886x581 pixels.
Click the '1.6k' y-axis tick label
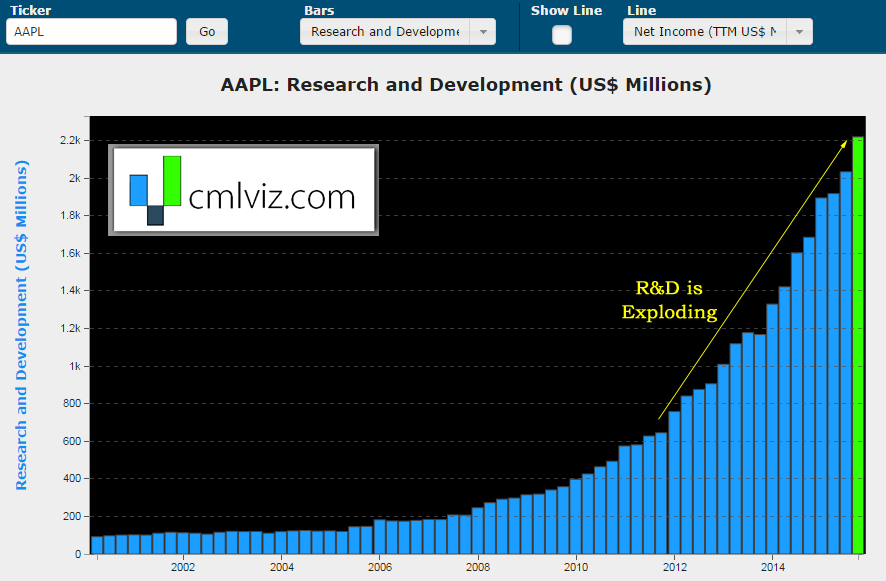[x=71, y=253]
